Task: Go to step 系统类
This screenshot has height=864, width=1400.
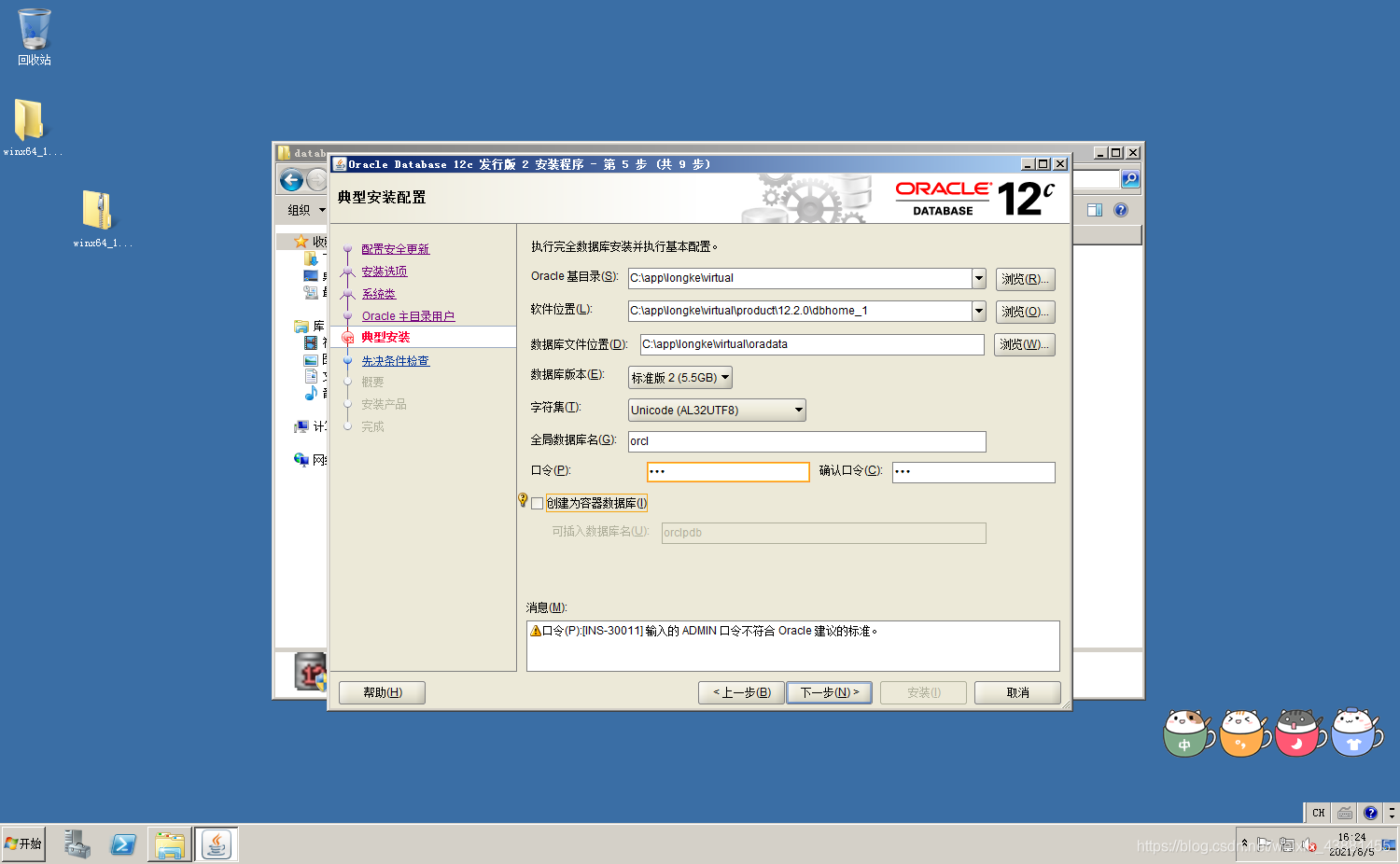Action: pos(379,294)
